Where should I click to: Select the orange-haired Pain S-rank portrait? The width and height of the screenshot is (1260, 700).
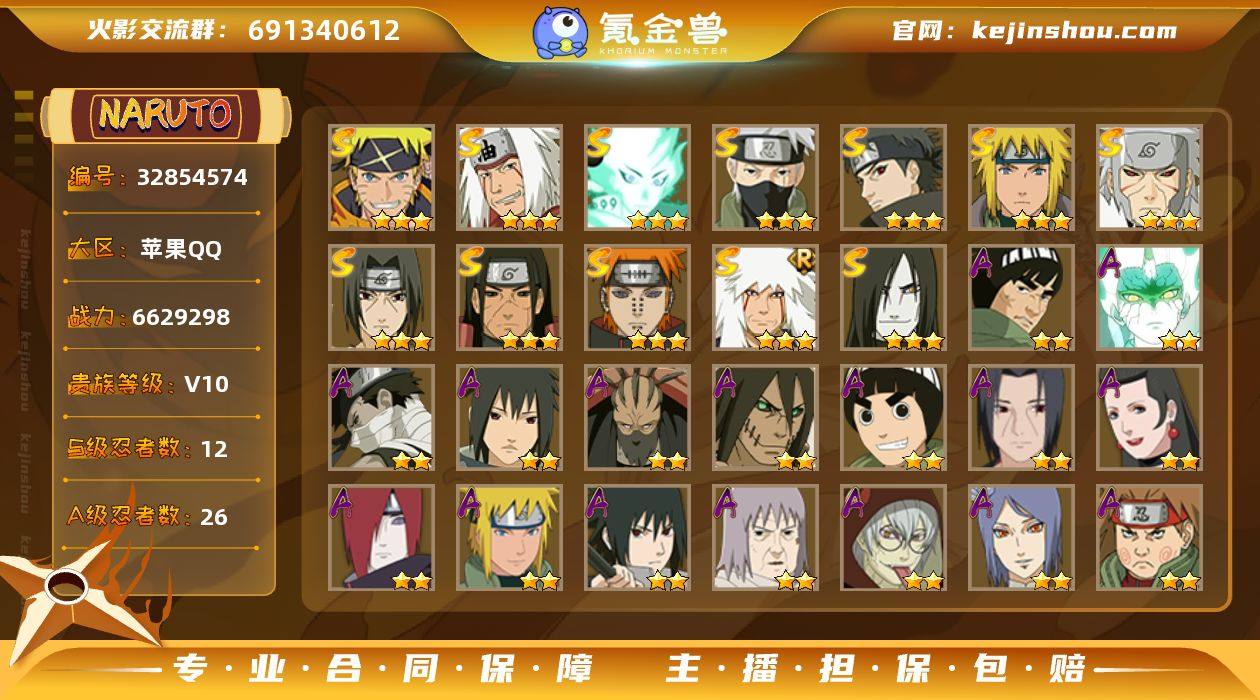[x=637, y=298]
